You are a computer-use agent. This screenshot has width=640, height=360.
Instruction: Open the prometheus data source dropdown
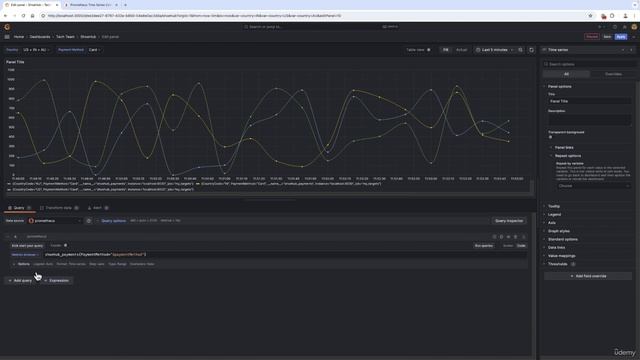coord(55,221)
